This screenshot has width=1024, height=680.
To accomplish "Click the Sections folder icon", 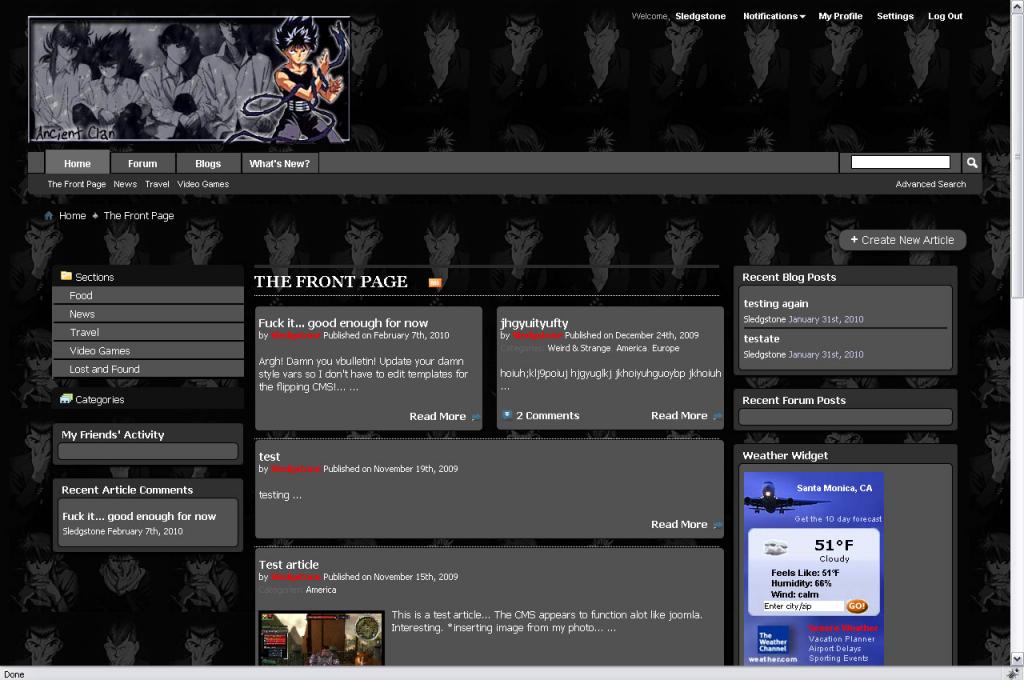I will 66,276.
